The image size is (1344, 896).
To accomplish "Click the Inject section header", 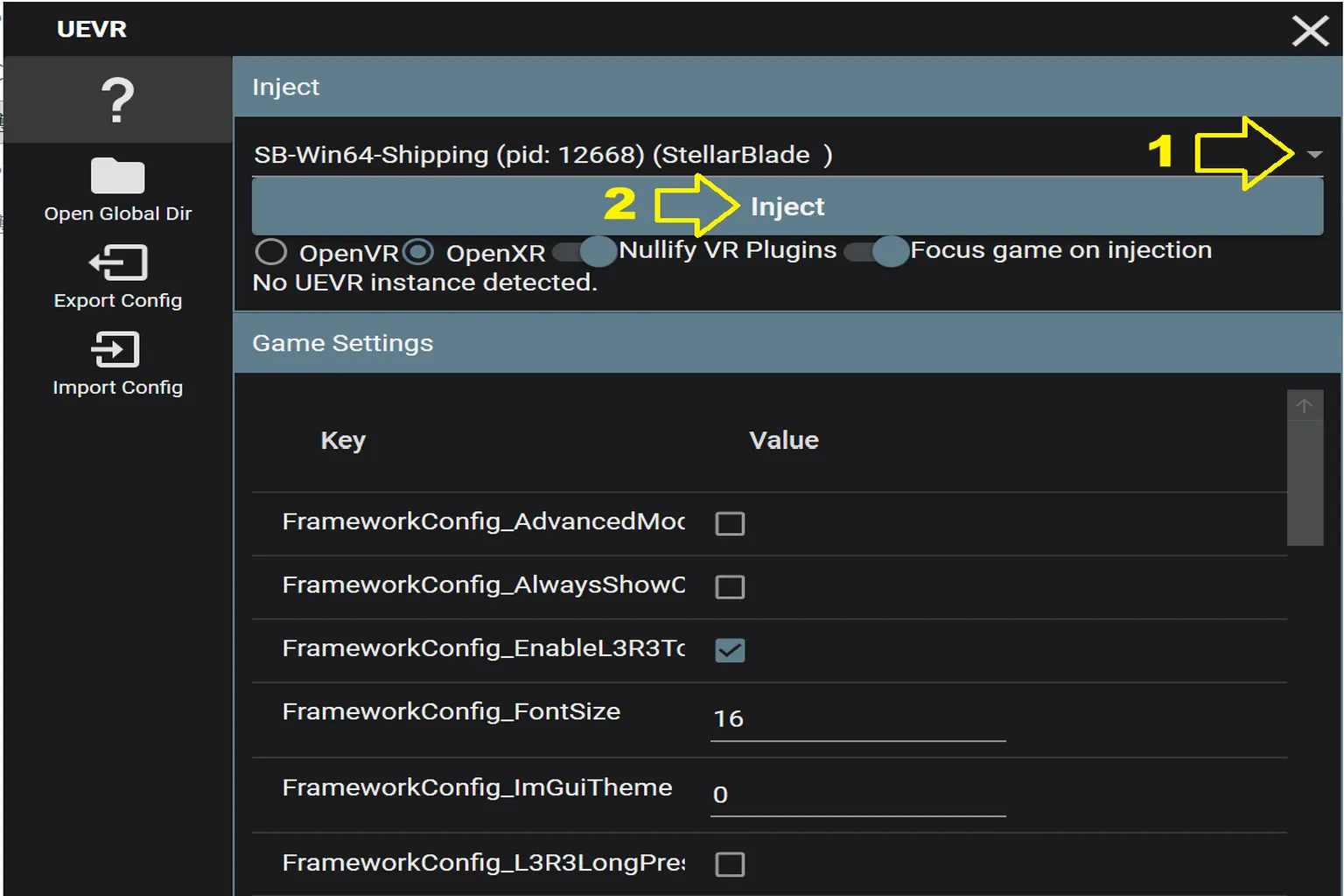I will (787, 87).
